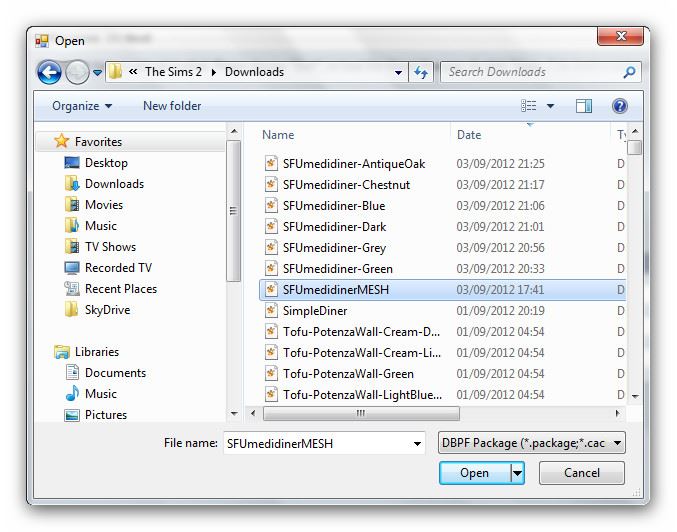
Task: Click the file icon for SFUmedidiner-Blue
Action: 271,205
